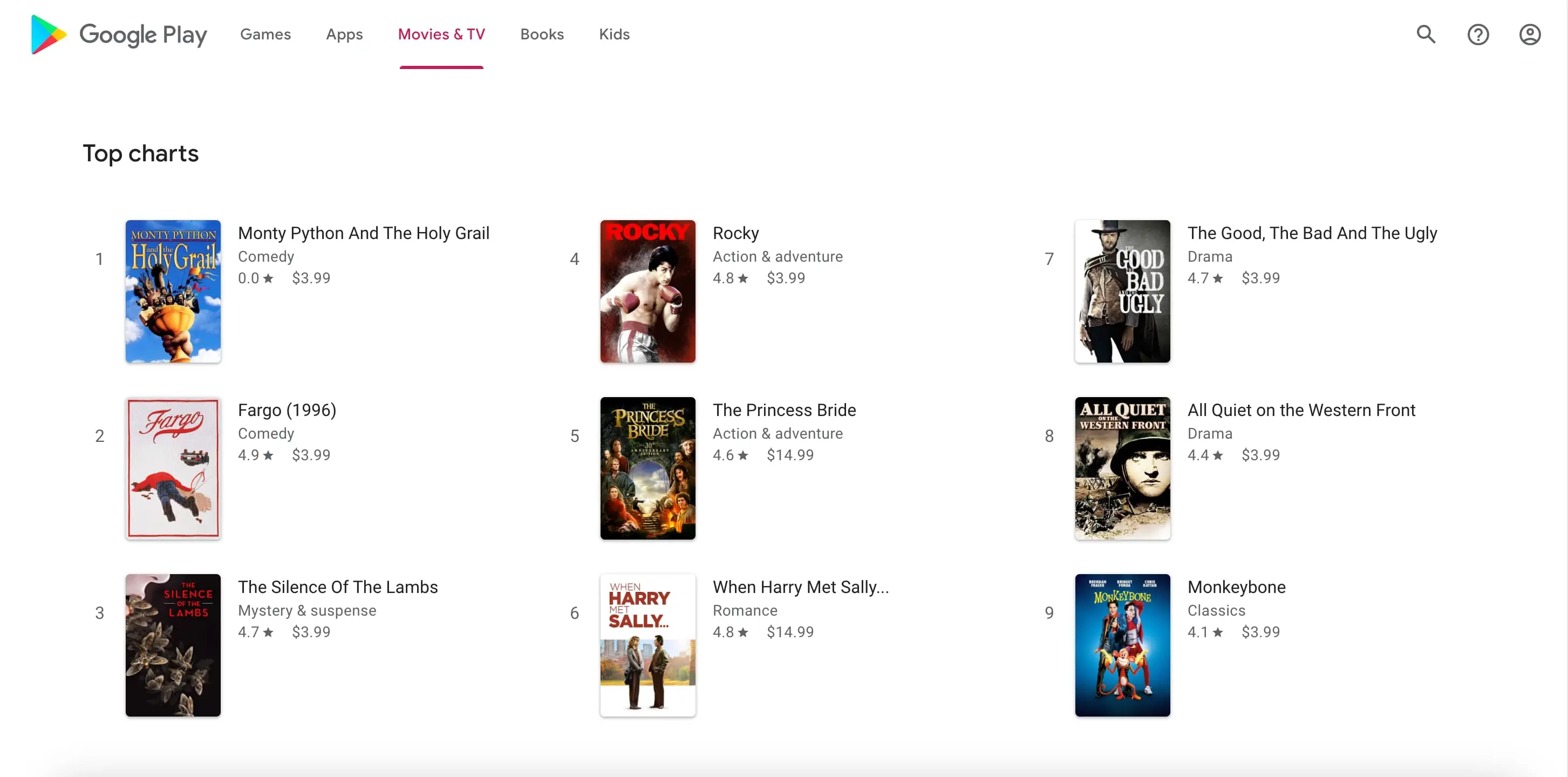Click the $3.99 price under Monkeybone
Screen dimensions: 1568x777
pos(1260,632)
